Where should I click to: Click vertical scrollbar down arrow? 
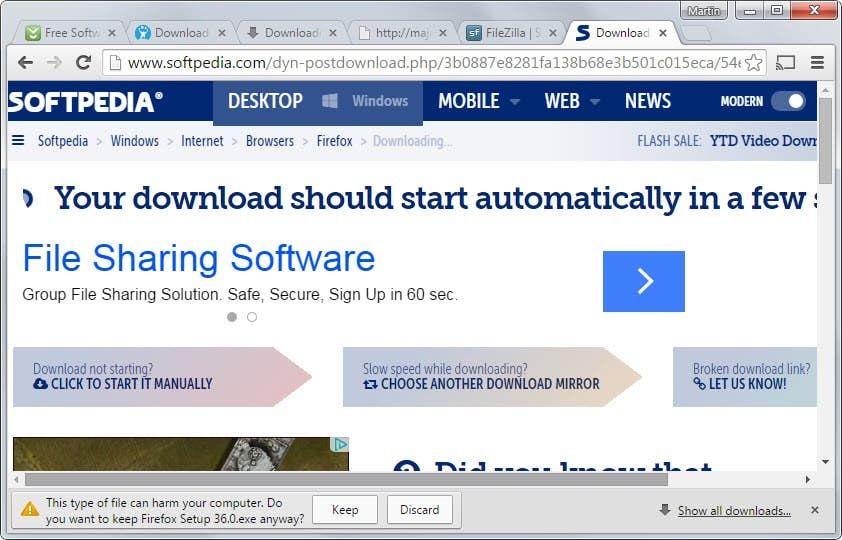pos(825,462)
